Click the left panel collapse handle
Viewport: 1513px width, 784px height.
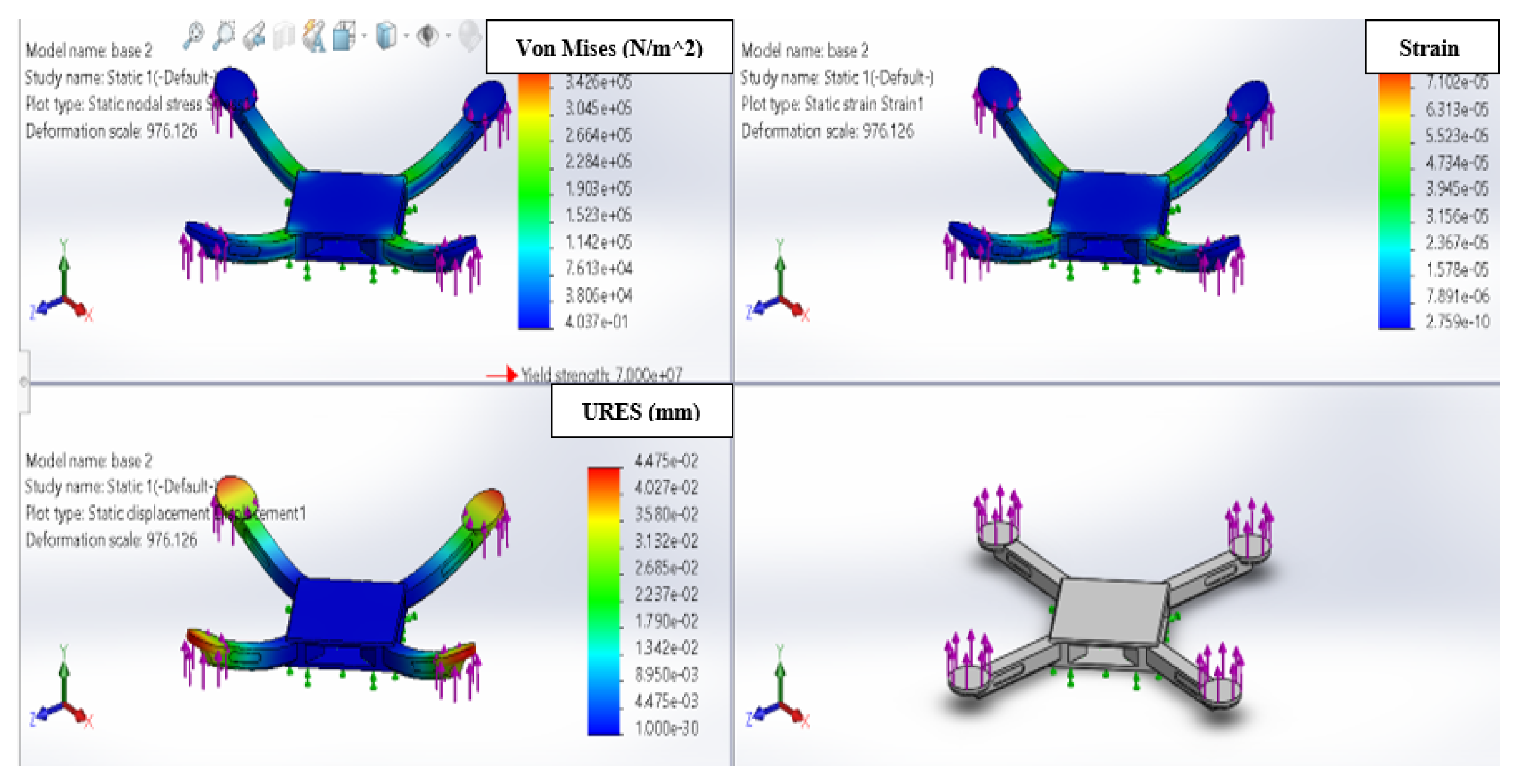(x=24, y=382)
